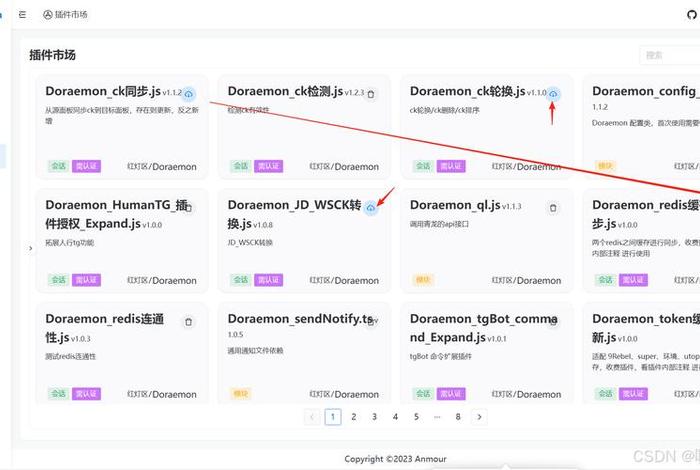Click the 会话 tag on Doraemon_redis连通性.js
Viewport: 700px width, 470px height.
(58, 394)
